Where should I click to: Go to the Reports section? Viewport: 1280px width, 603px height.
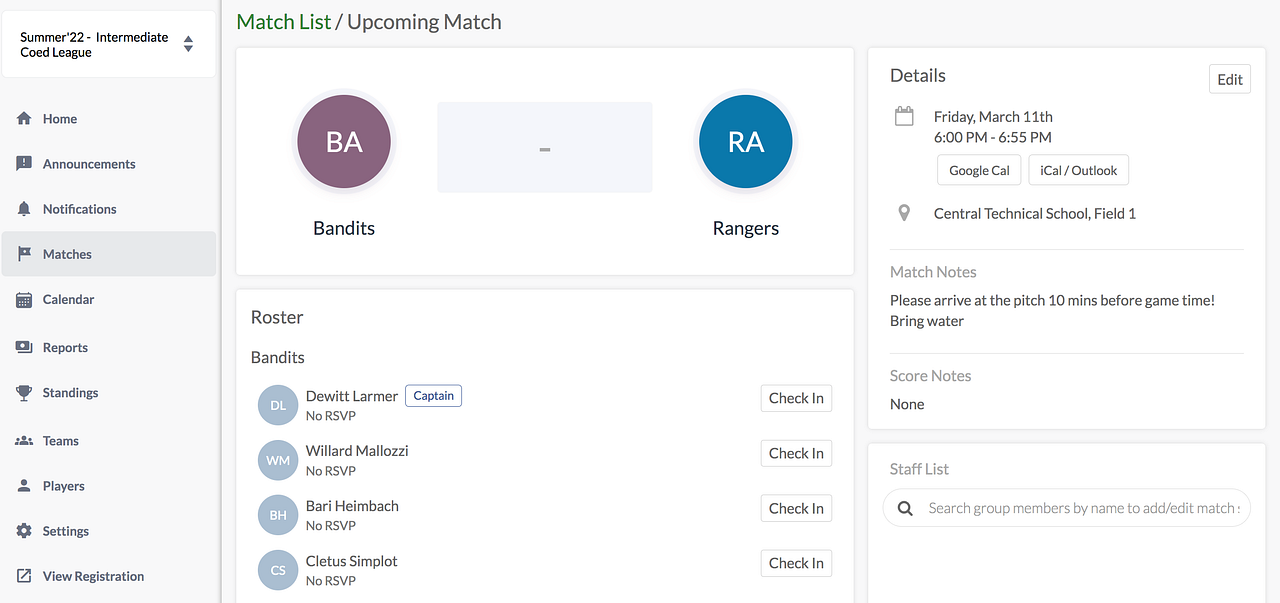(65, 347)
